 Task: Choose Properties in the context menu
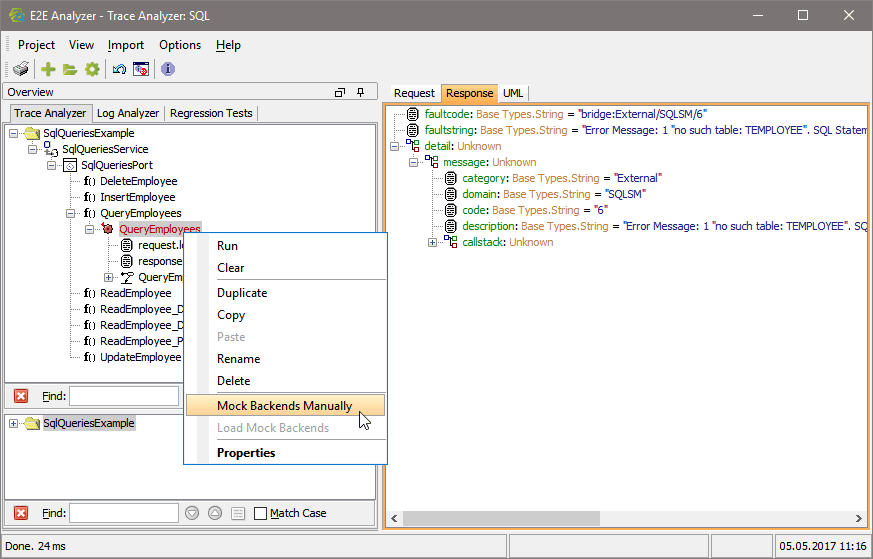(x=246, y=453)
